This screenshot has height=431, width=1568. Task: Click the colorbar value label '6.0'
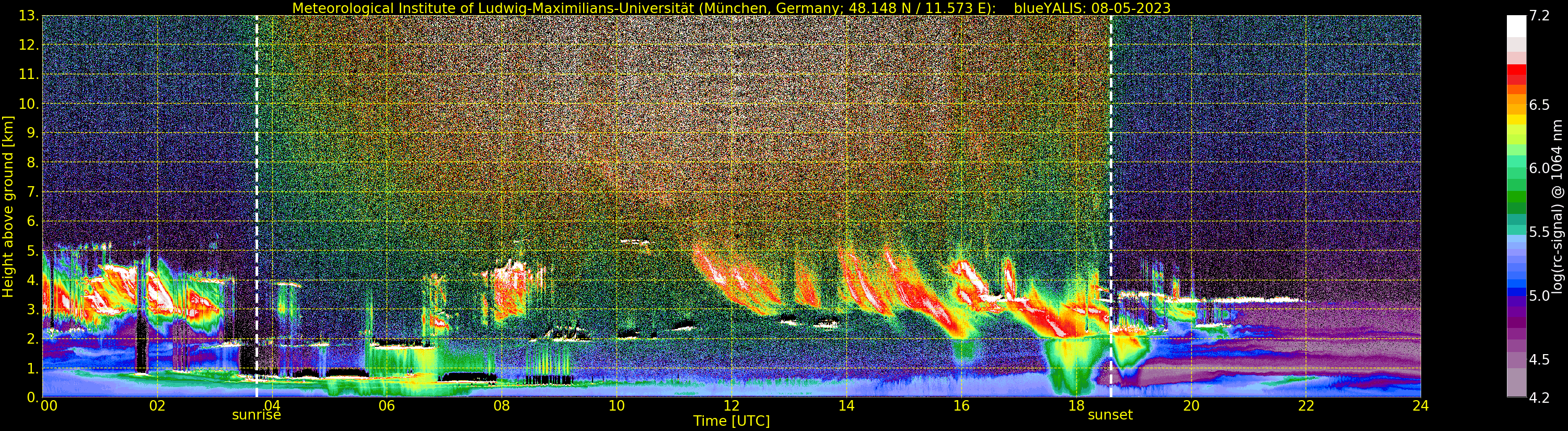click(1539, 168)
